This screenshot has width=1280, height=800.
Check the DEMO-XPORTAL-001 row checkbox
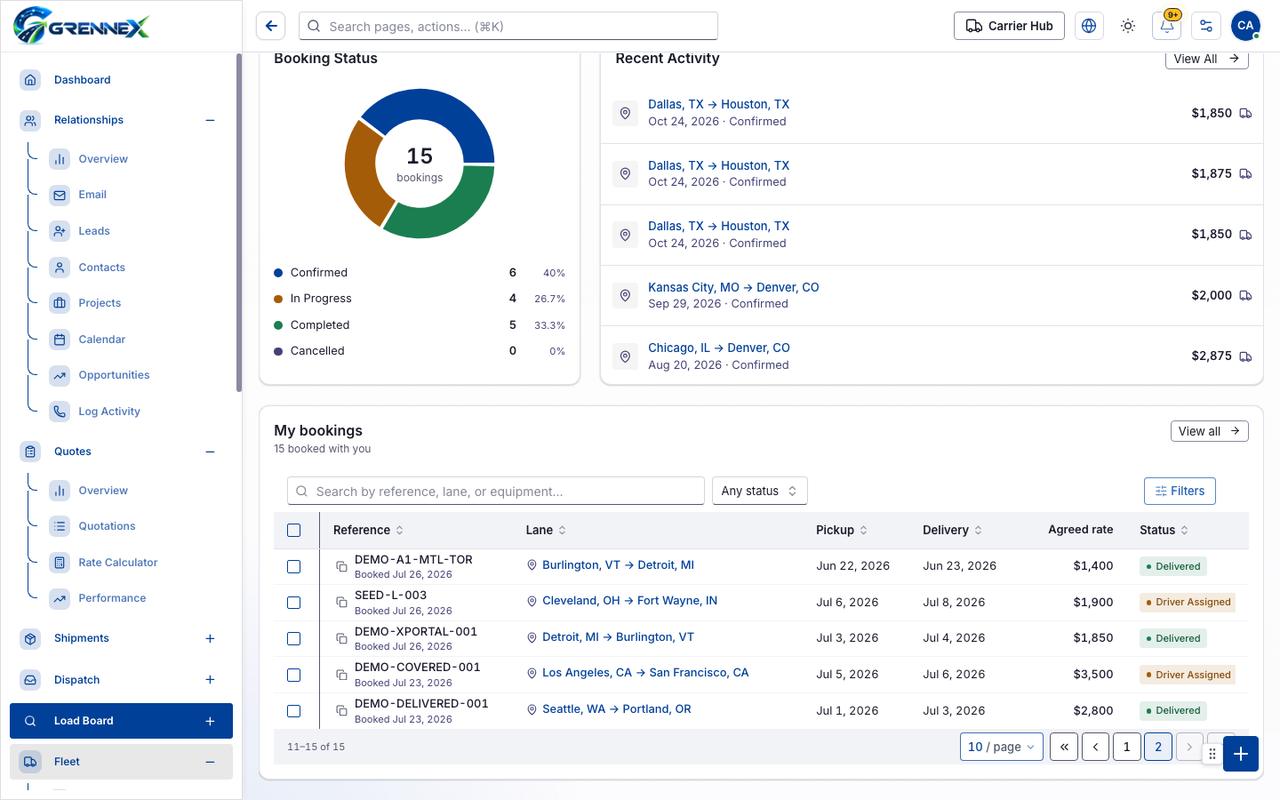pos(294,638)
